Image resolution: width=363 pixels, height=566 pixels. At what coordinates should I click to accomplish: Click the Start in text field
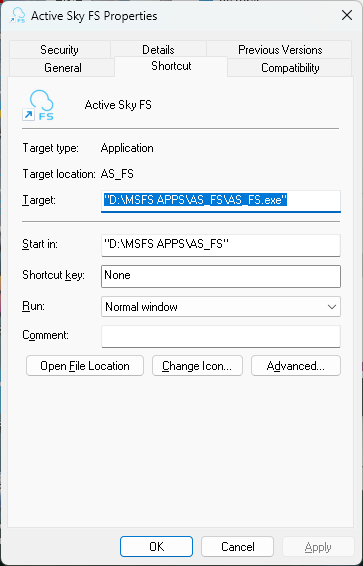[221, 245]
